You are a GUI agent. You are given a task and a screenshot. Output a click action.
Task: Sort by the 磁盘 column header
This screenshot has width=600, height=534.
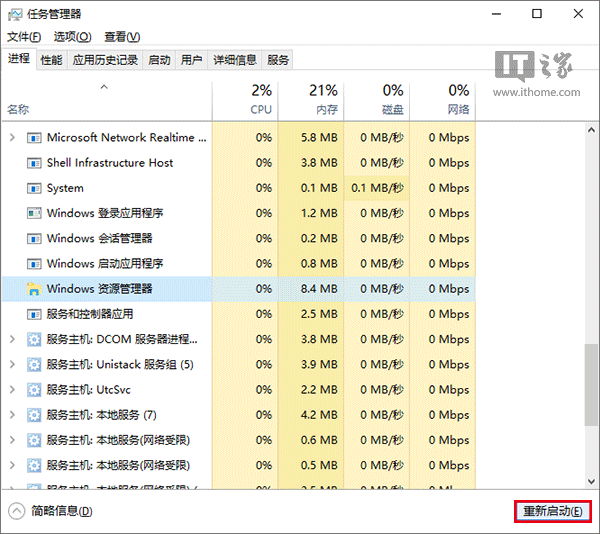pyautogui.click(x=377, y=100)
